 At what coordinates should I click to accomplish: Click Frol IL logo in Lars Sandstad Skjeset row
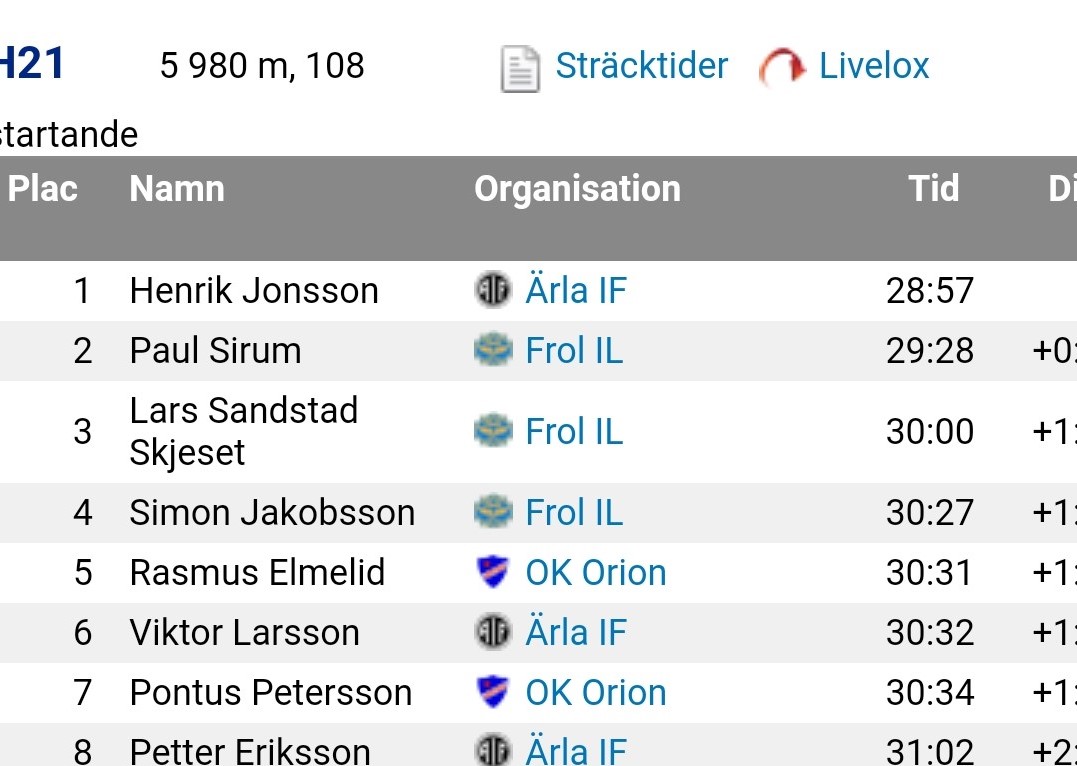pos(492,431)
